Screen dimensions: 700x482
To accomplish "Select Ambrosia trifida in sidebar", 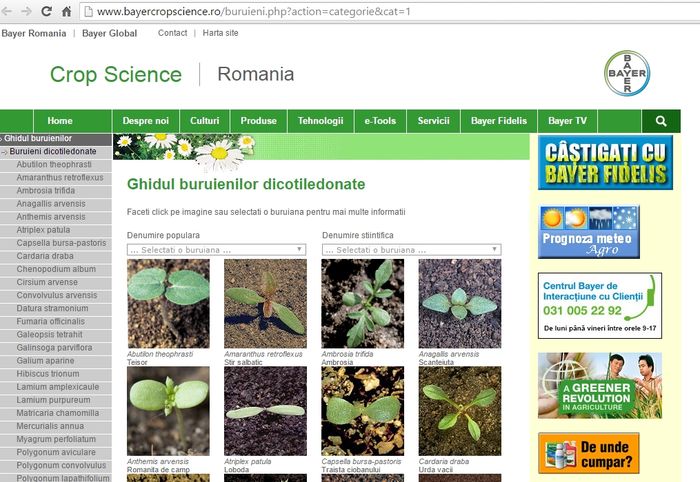I will point(56,191).
